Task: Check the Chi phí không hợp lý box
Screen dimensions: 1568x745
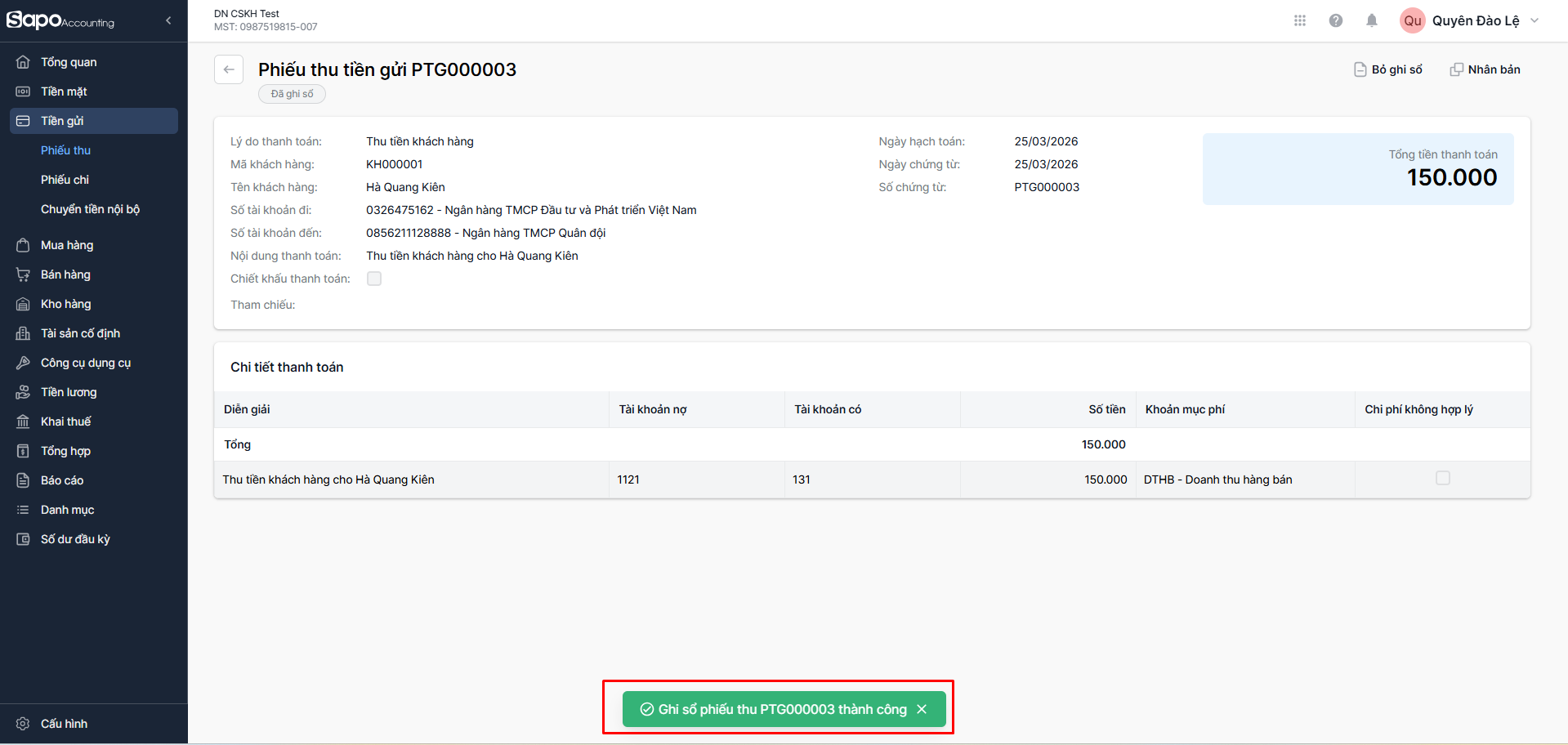Action: (x=1443, y=478)
